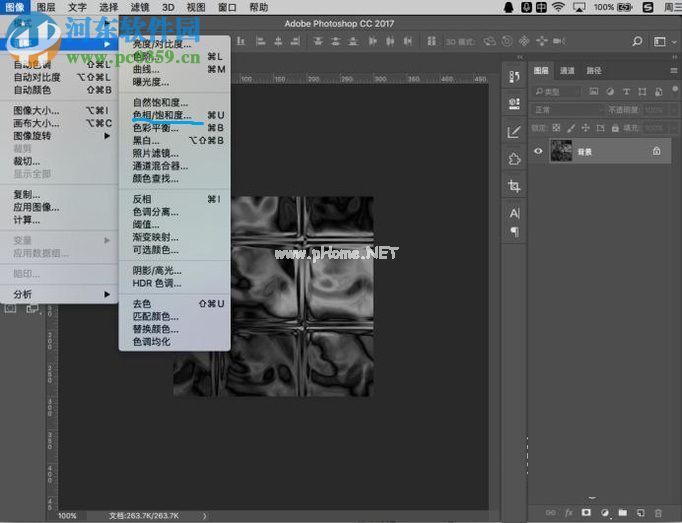Viewport: 682px width, 523px height.
Task: Click the 背景 layer thumbnail
Action: [x=561, y=151]
